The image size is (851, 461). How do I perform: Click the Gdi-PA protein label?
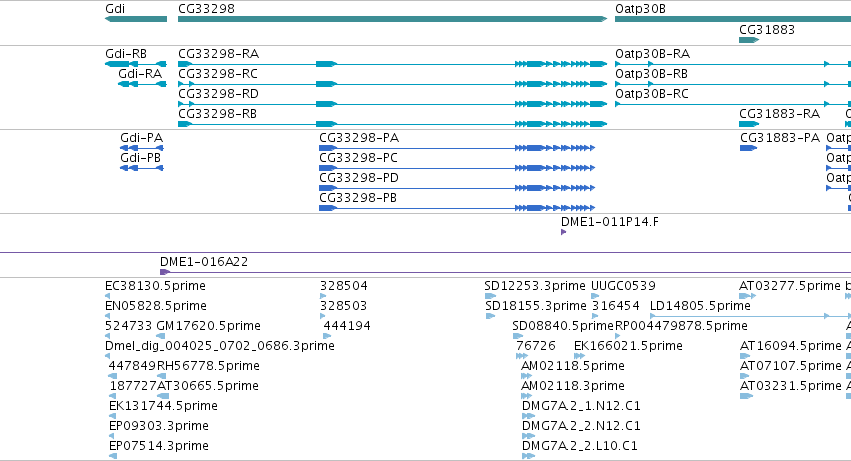click(x=142, y=138)
